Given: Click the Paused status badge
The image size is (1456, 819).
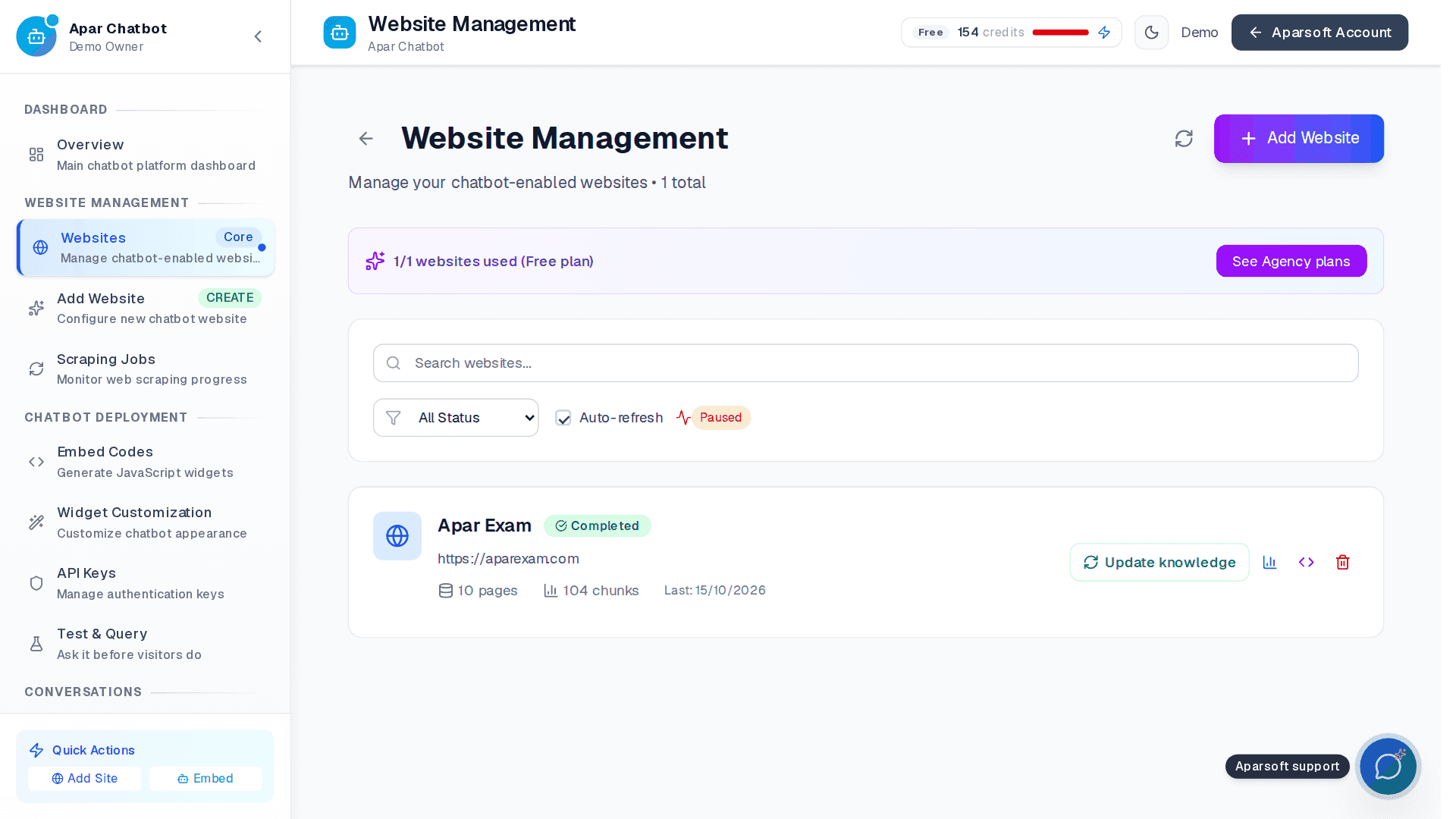Looking at the screenshot, I should [720, 418].
